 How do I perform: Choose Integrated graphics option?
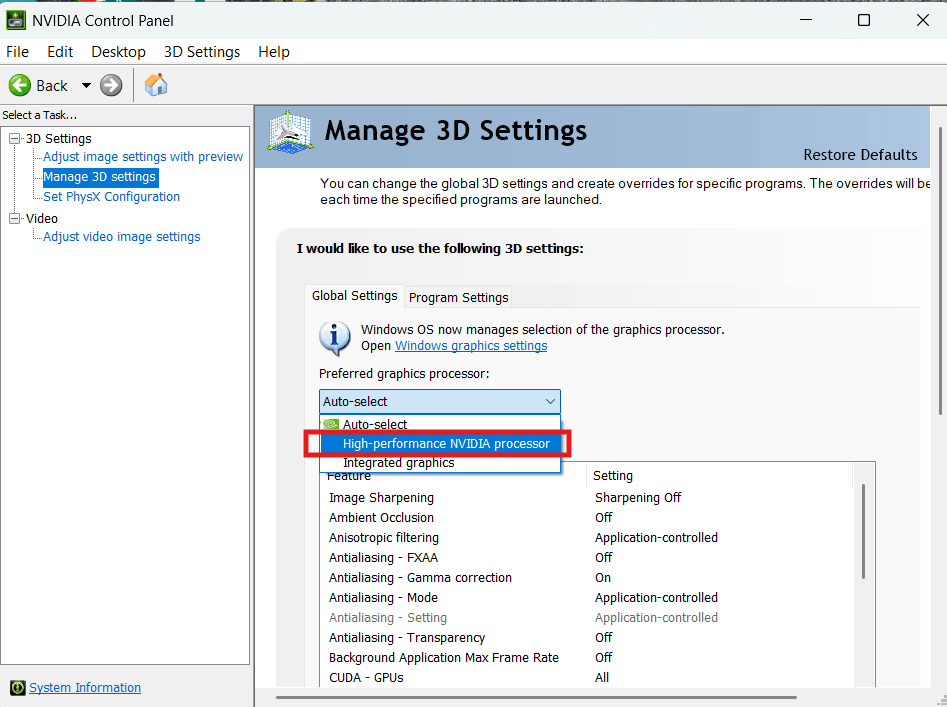[440, 462]
